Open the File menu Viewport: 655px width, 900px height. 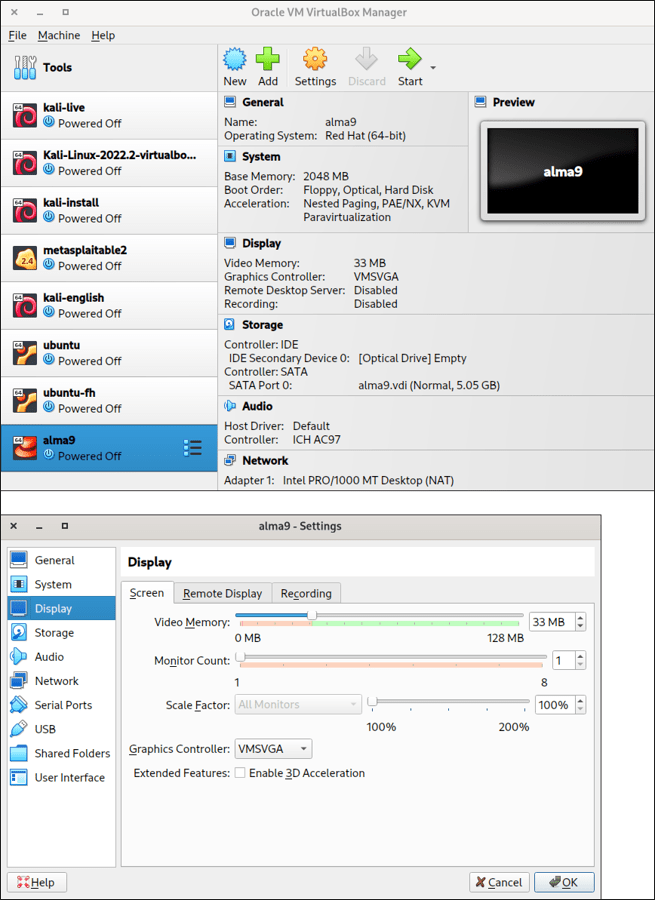17,36
